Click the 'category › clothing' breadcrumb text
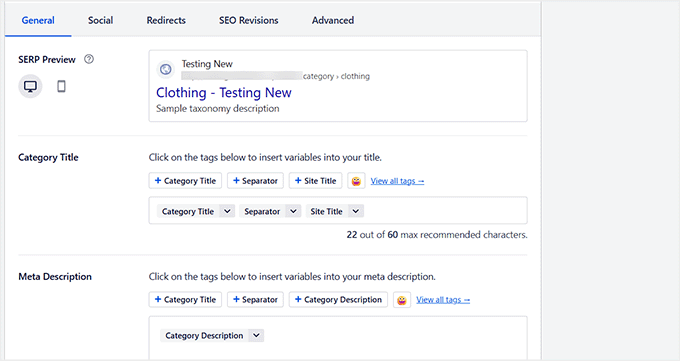Image resolution: width=680 pixels, height=361 pixels. click(x=336, y=76)
